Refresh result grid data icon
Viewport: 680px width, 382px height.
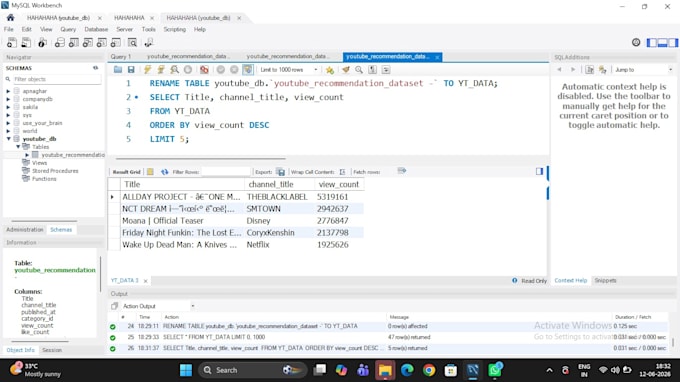coord(165,172)
